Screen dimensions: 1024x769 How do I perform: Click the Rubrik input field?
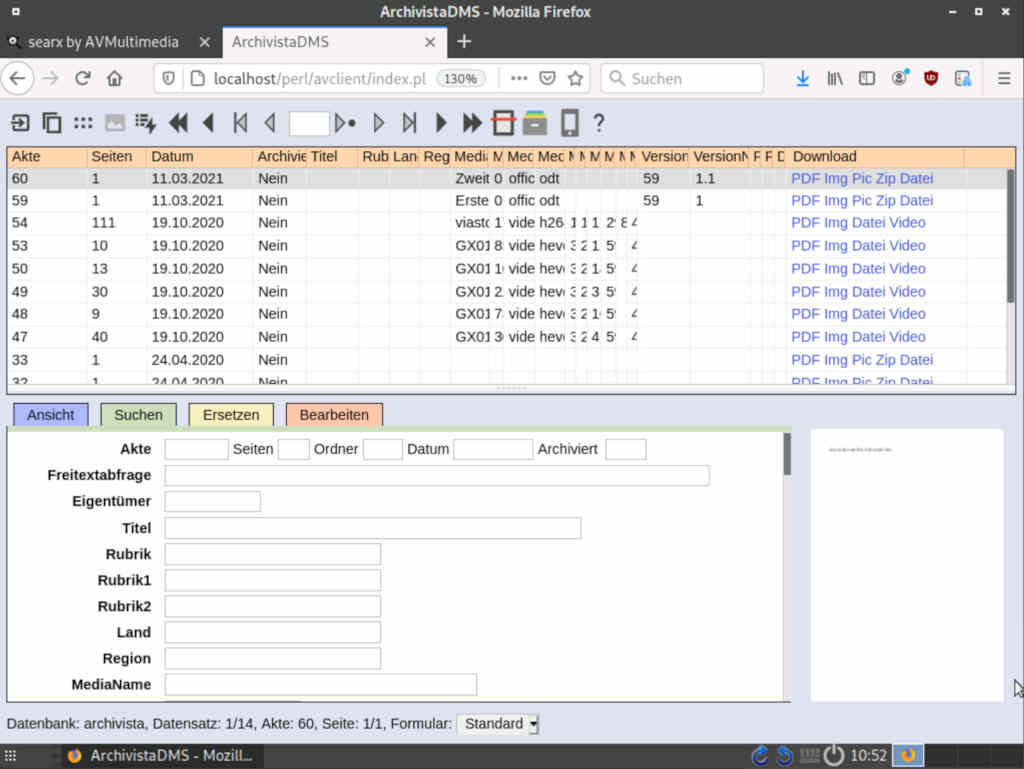pos(272,554)
